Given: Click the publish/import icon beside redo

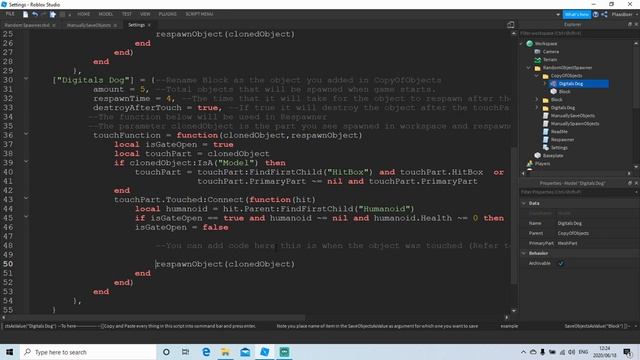Looking at the screenshot, I should click(53, 14).
